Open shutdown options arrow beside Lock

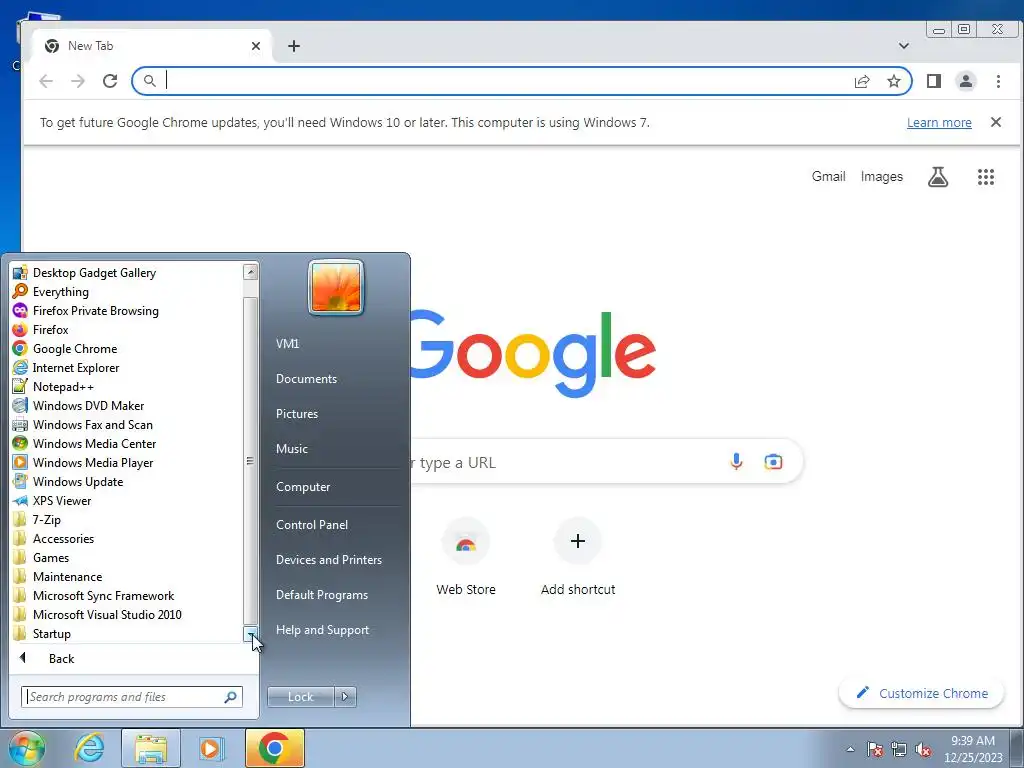pos(345,697)
